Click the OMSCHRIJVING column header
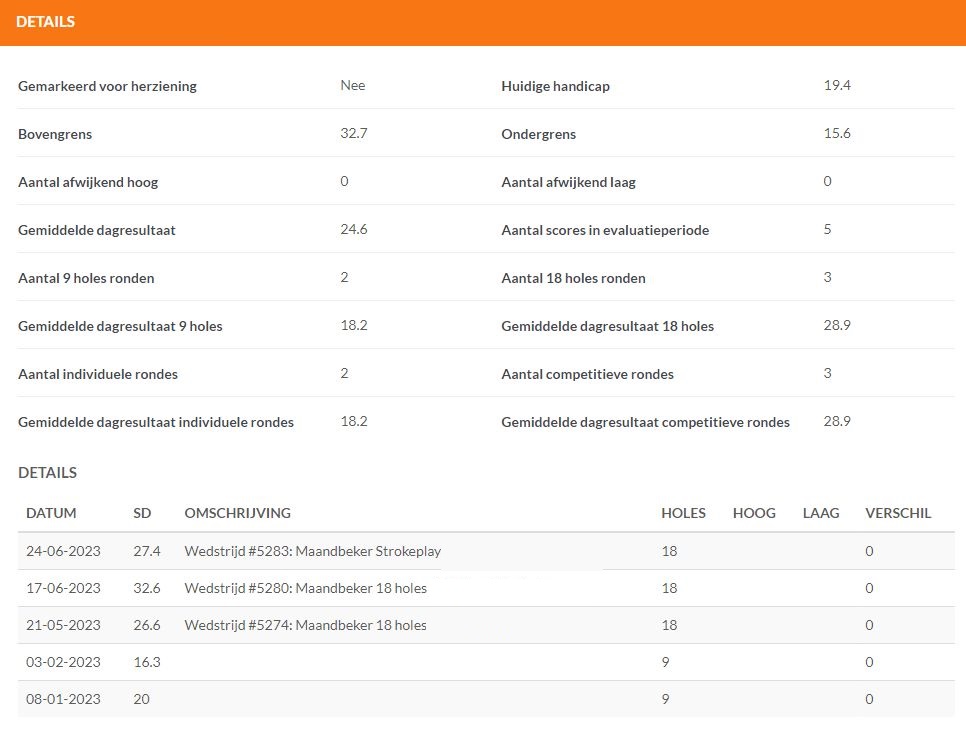Viewport: 966px width, 731px height. click(237, 513)
